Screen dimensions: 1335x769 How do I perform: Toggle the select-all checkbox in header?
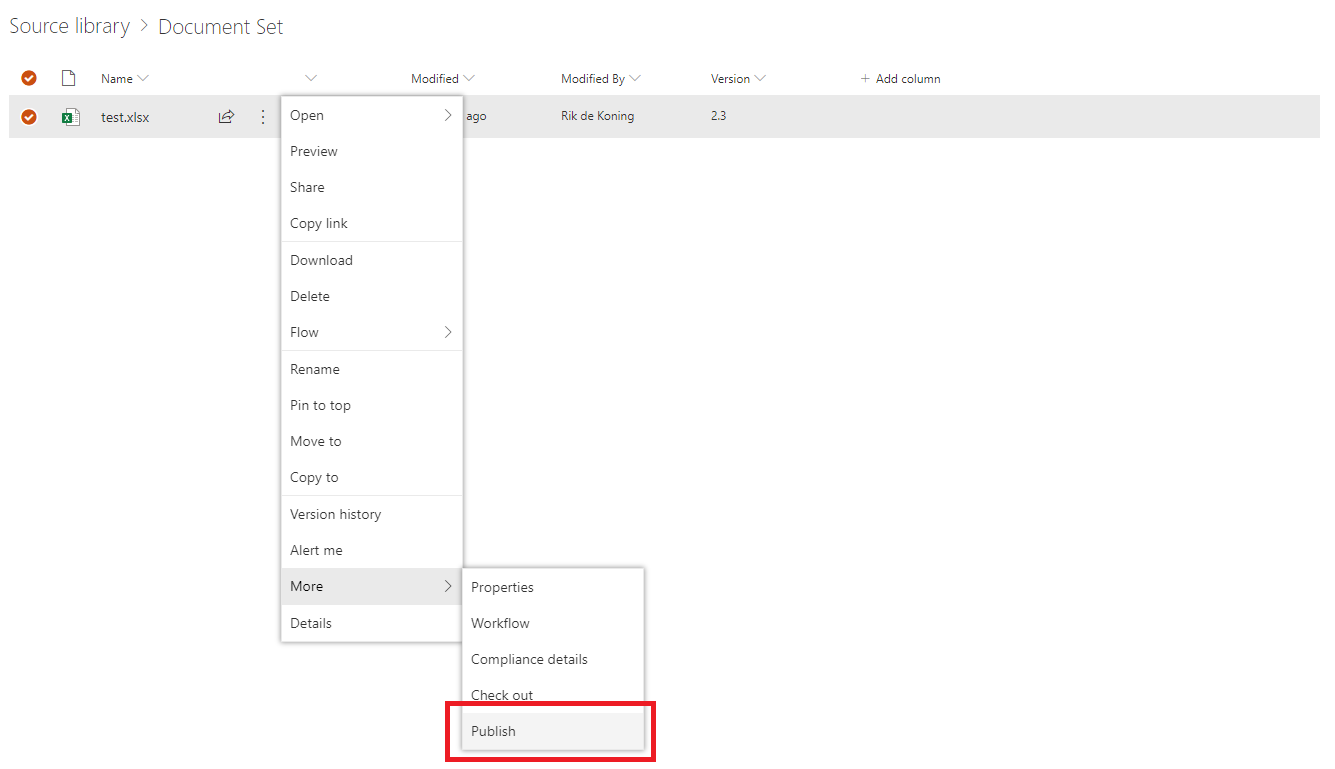[x=29, y=78]
